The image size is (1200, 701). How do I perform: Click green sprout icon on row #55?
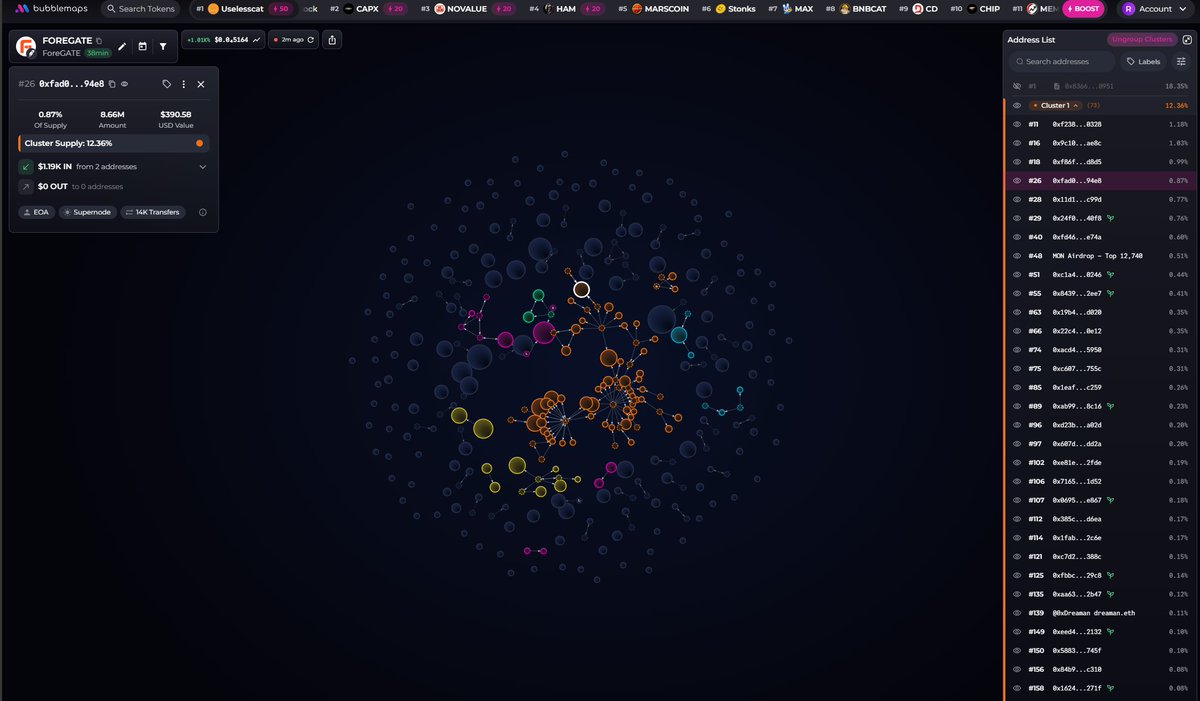coord(1111,293)
